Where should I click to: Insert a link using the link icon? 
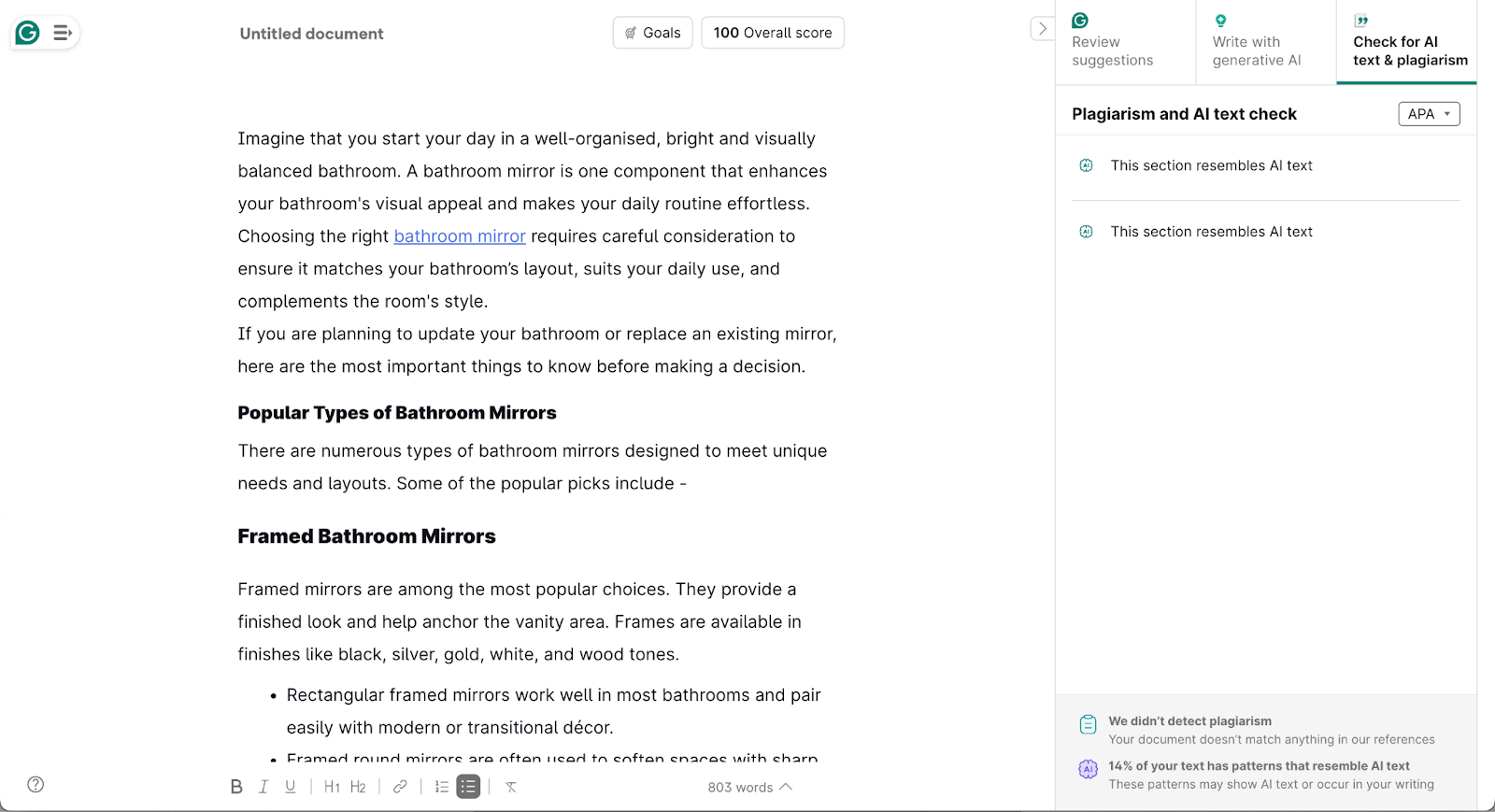pyautogui.click(x=400, y=787)
